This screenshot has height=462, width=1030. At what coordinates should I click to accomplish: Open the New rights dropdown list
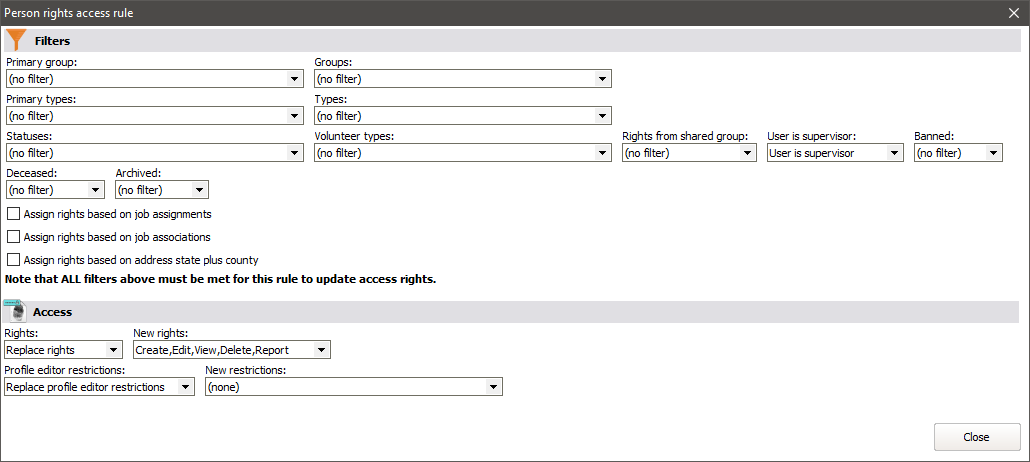tap(231, 350)
